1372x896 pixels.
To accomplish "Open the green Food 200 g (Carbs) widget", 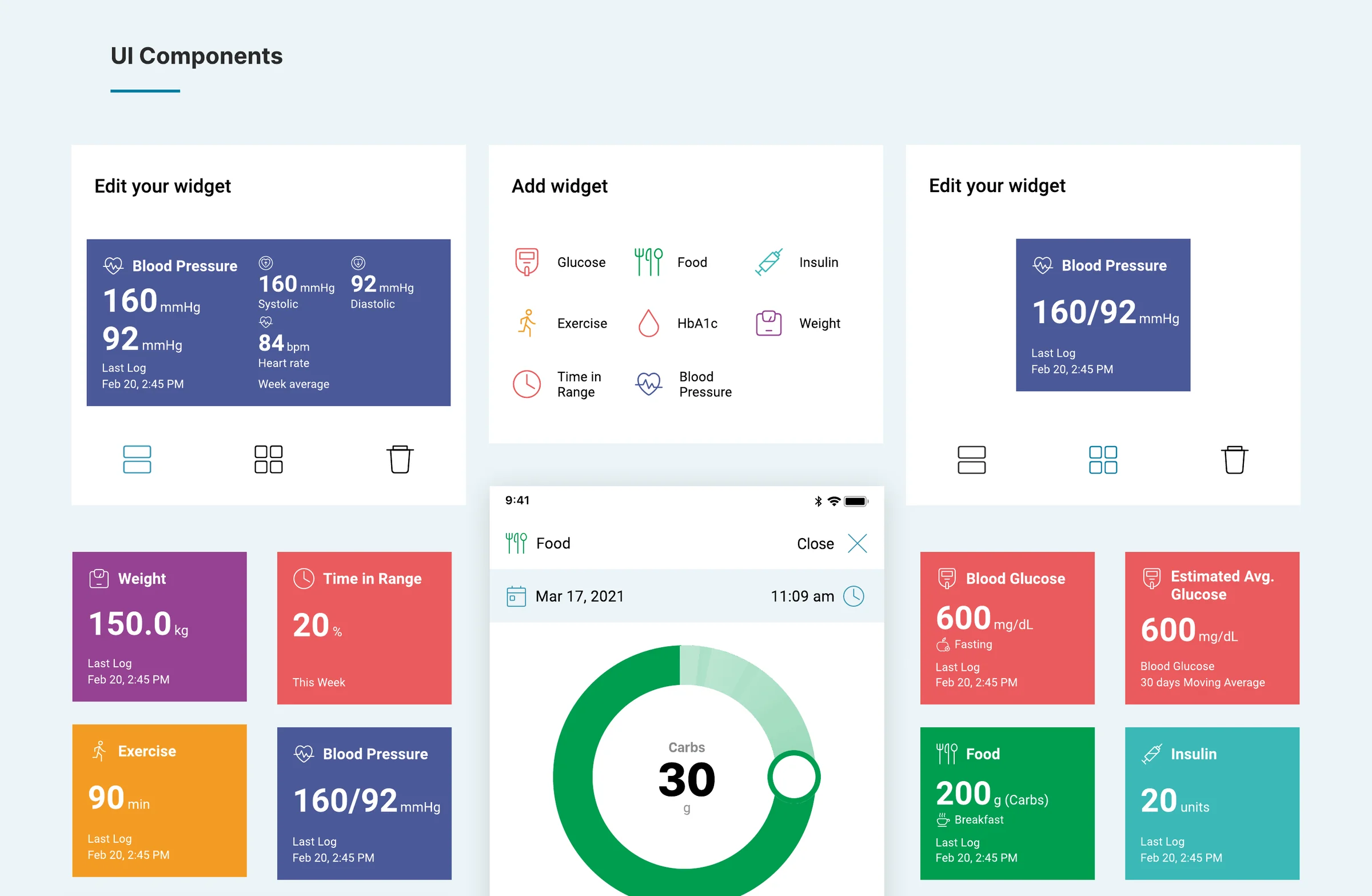I will point(1007,803).
